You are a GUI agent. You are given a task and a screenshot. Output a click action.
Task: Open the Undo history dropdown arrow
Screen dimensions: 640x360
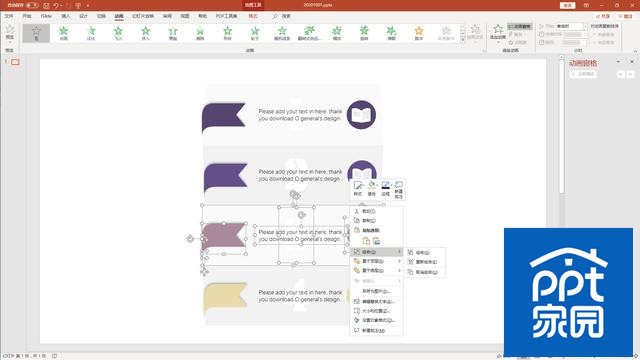tap(61, 5)
